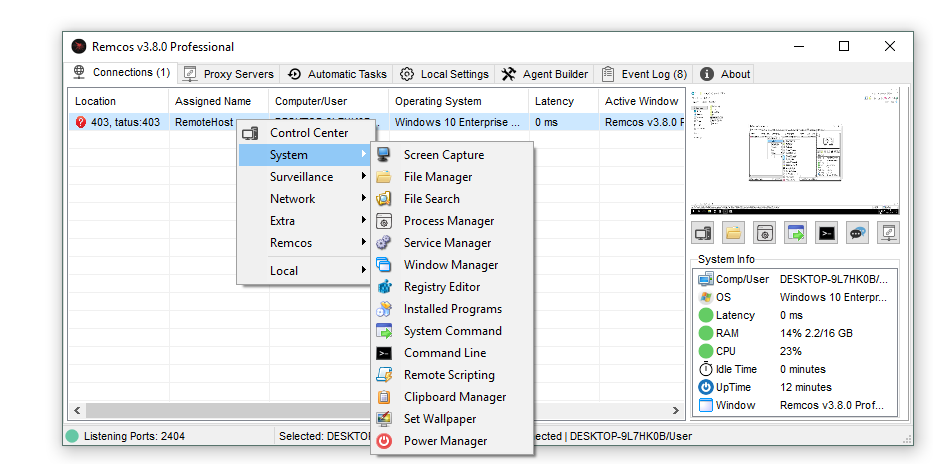This screenshot has height=464, width=933.
Task: Click the computer monitor quick-access icon
Action: pyautogui.click(x=703, y=233)
